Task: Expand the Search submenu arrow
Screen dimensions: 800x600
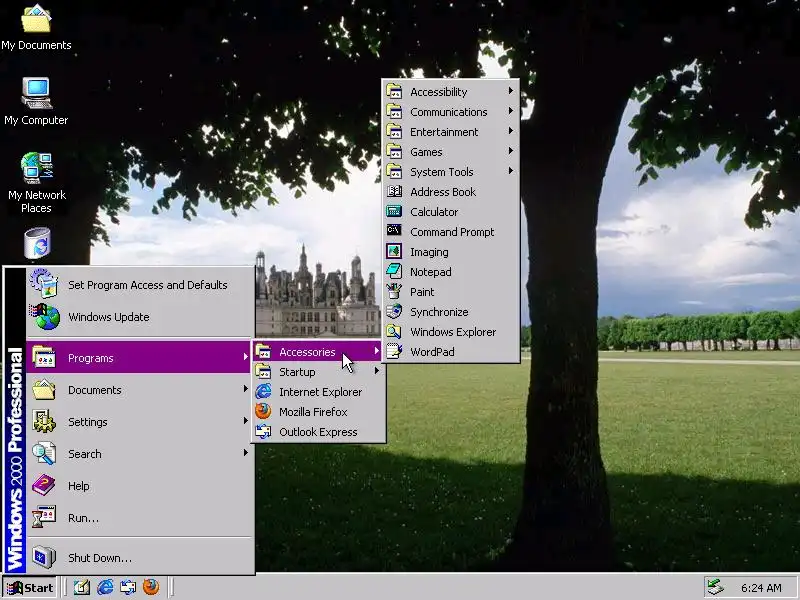Action: coord(245,453)
